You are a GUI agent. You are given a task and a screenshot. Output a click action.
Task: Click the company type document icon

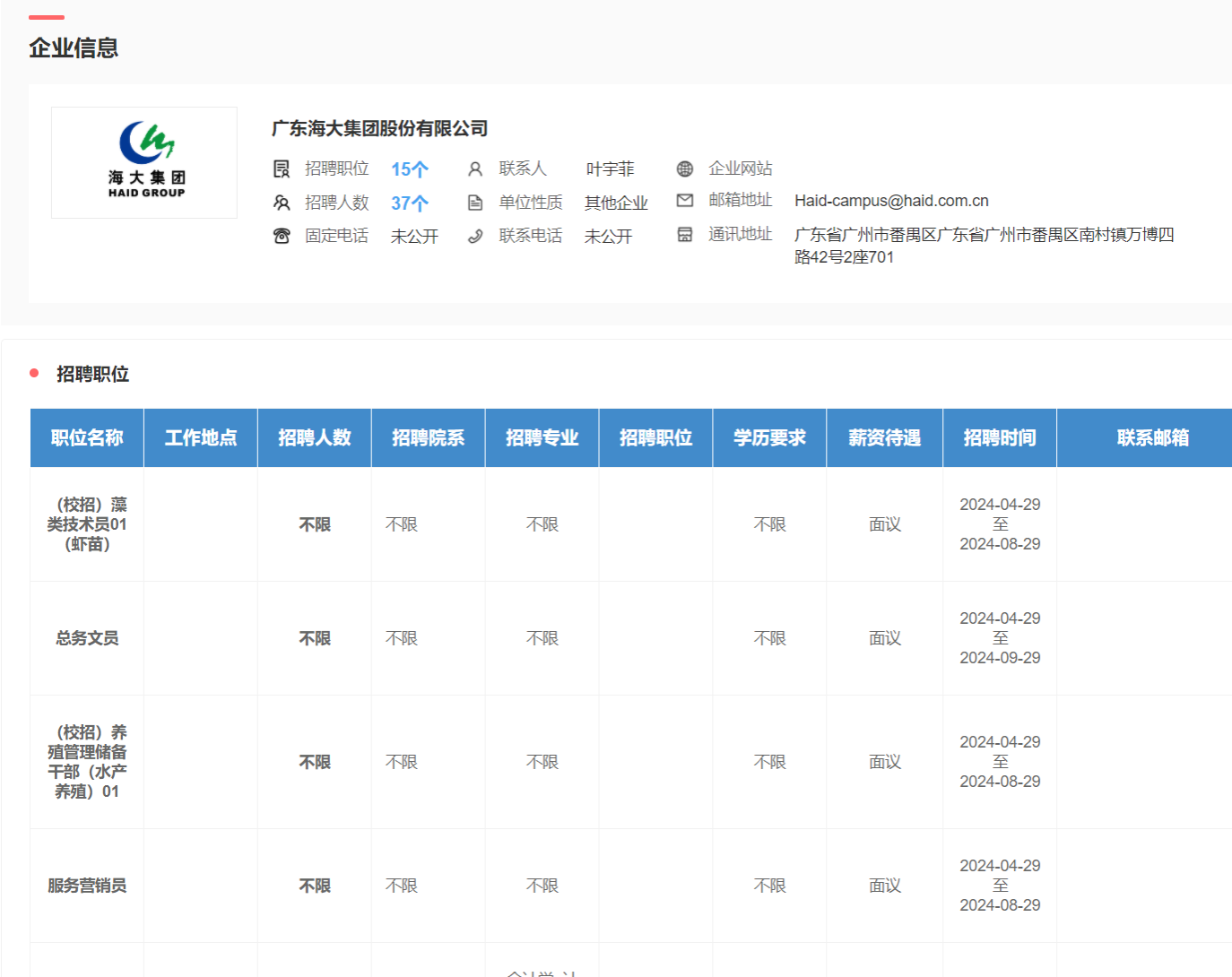(x=475, y=203)
